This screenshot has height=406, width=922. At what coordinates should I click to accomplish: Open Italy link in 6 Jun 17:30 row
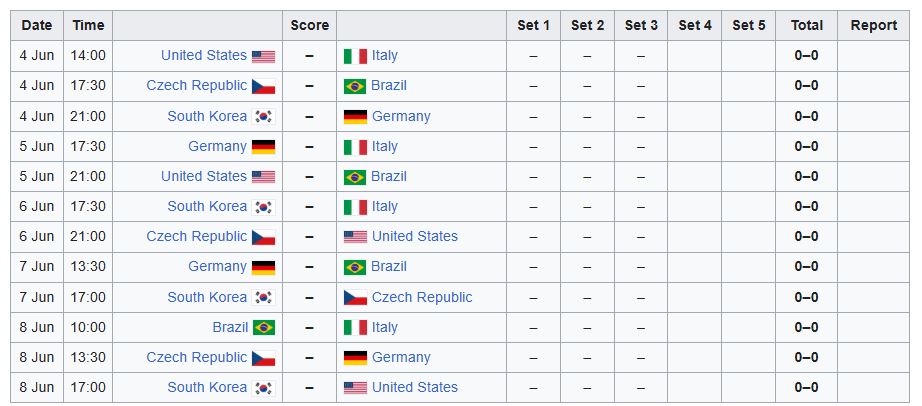(x=385, y=206)
